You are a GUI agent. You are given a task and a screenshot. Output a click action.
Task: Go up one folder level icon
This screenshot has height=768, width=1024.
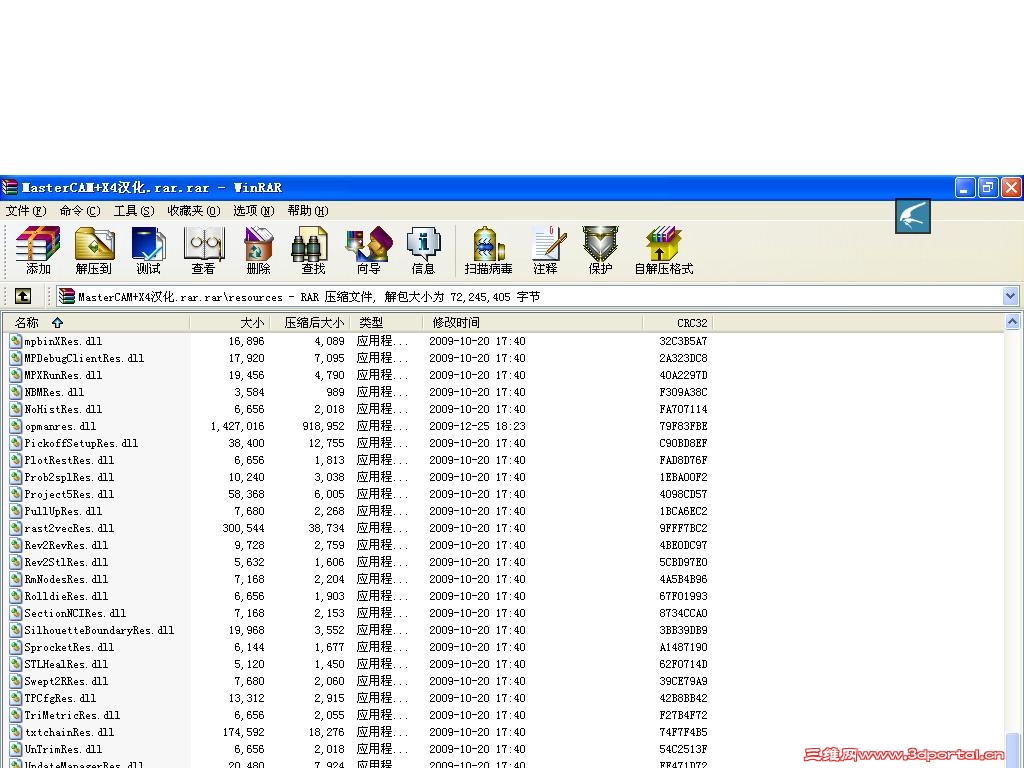coord(23,296)
